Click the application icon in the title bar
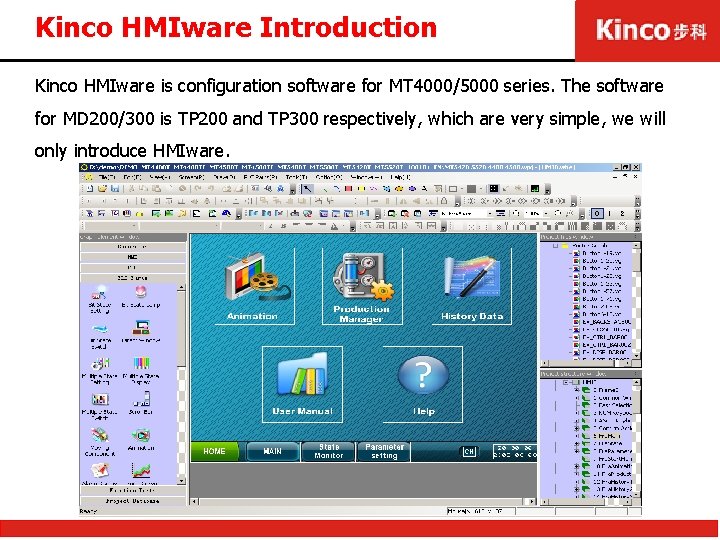Viewport: 720px width, 540px height. [84, 168]
